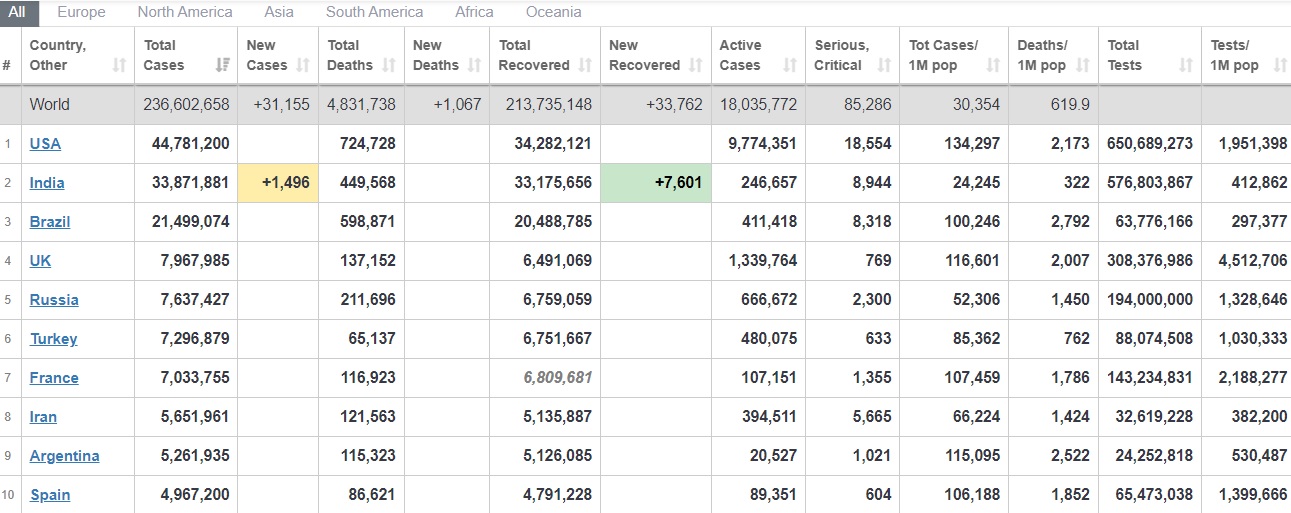Open the Asia continent tab
This screenshot has height=513, width=1291.
[279, 12]
